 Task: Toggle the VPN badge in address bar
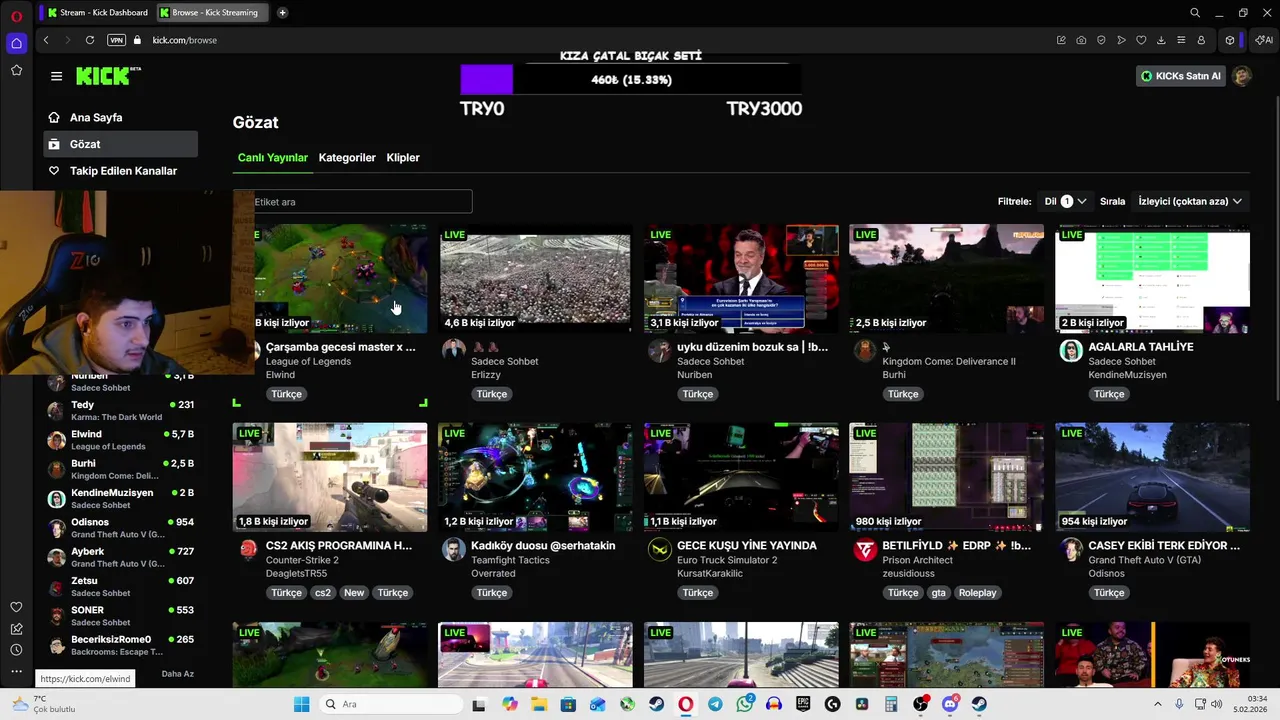(x=116, y=40)
